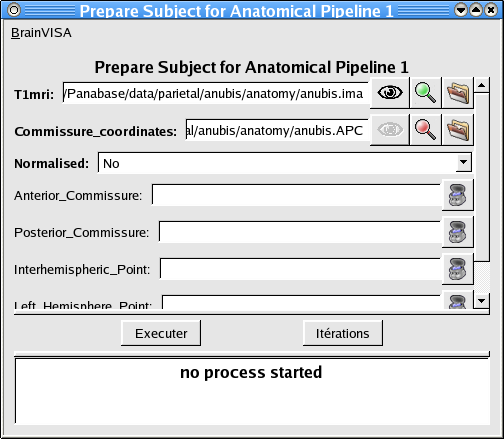Click the Interhemispheric_Point selection icon
The height and width of the screenshot is (439, 504).
coord(458,269)
